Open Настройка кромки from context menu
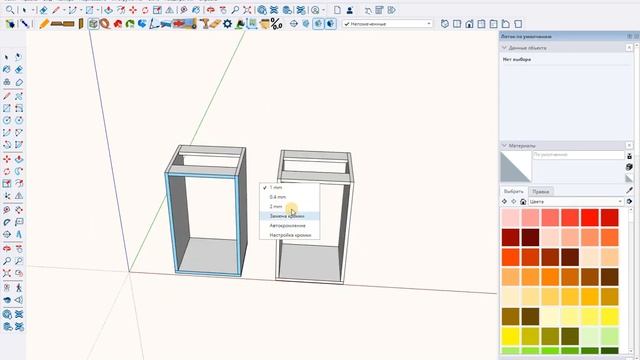Image resolution: width=640 pixels, height=360 pixels. pos(289,235)
